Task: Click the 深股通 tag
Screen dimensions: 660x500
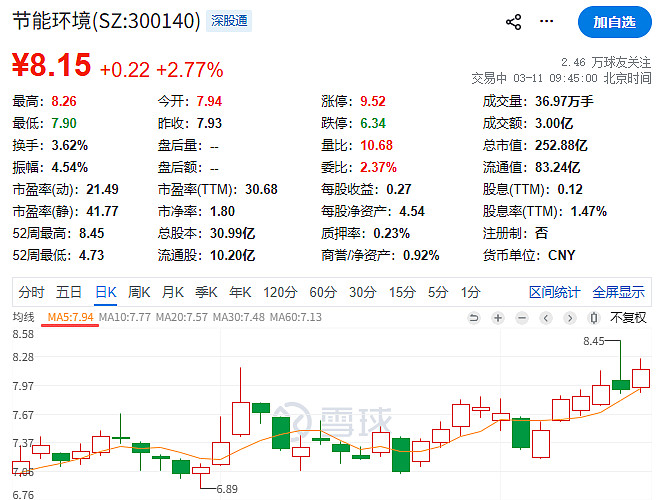Action: pos(229,21)
